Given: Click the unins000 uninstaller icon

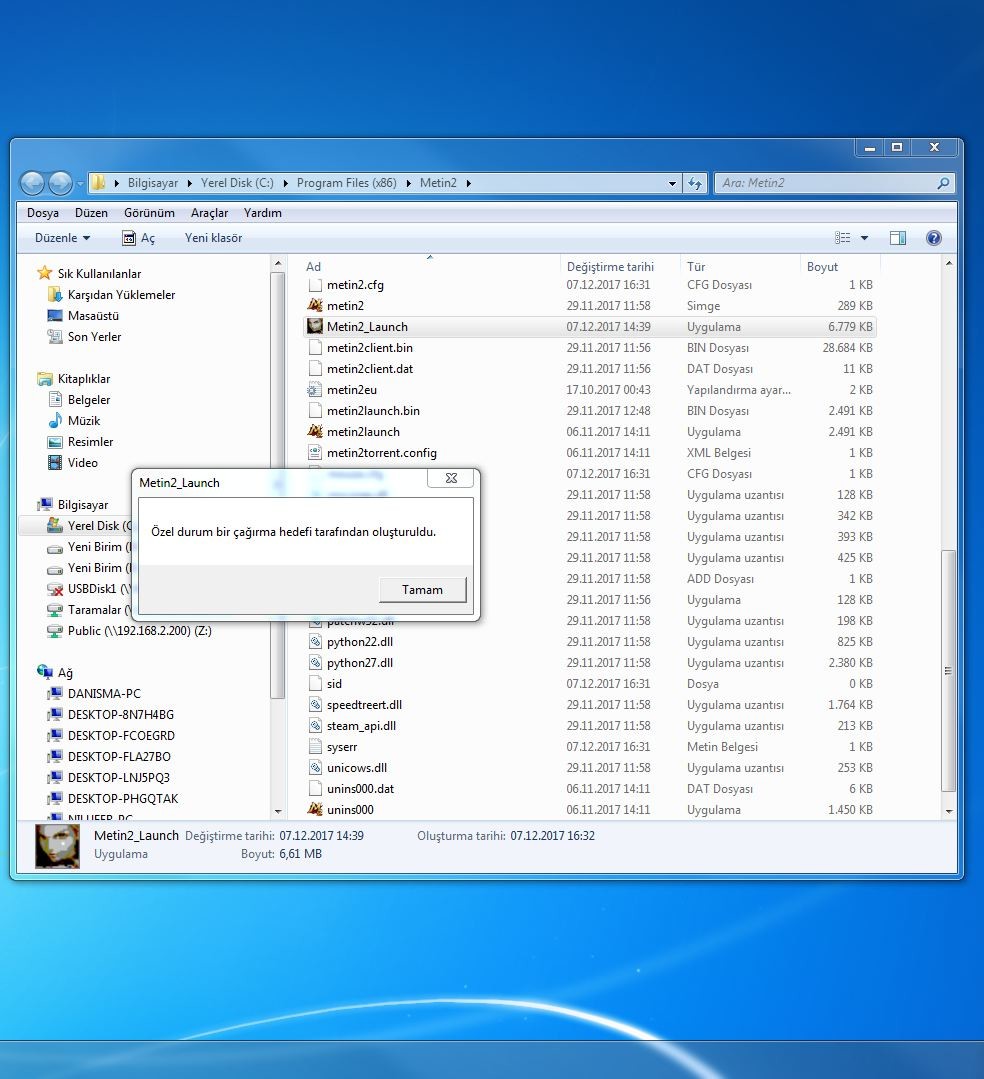Looking at the screenshot, I should (x=314, y=809).
